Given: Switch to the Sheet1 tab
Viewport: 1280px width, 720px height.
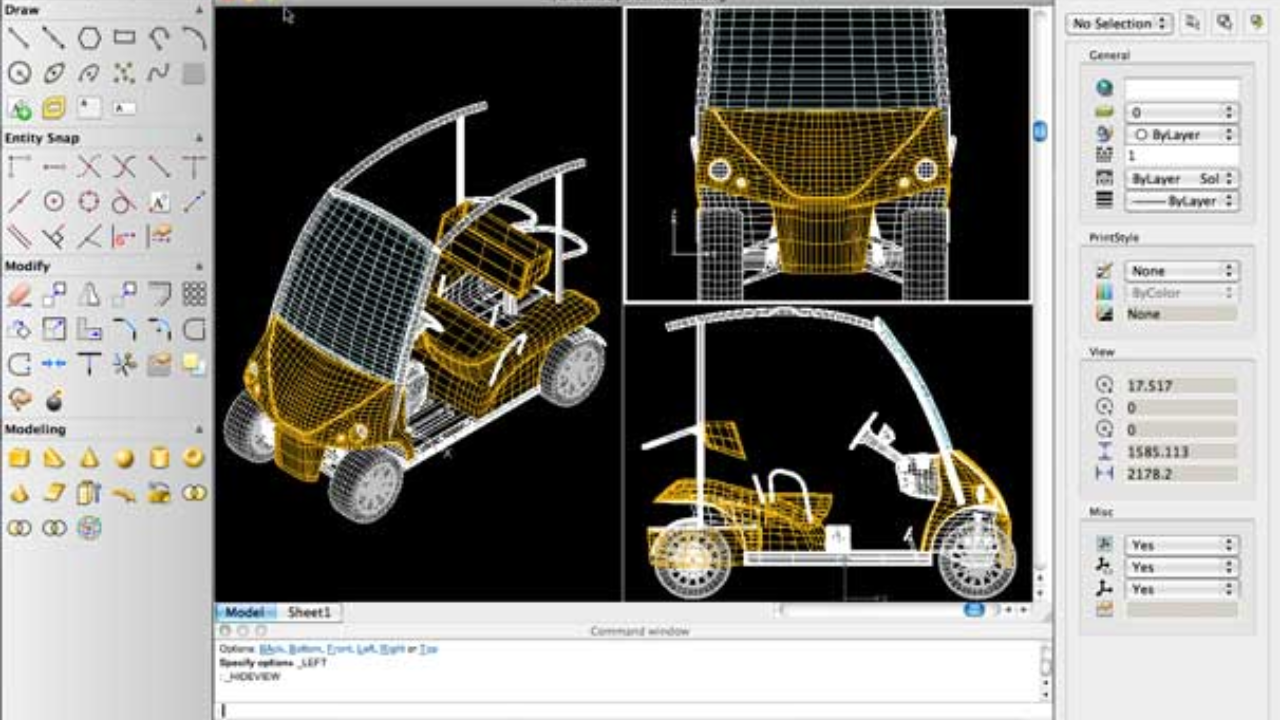Looking at the screenshot, I should click(x=309, y=612).
